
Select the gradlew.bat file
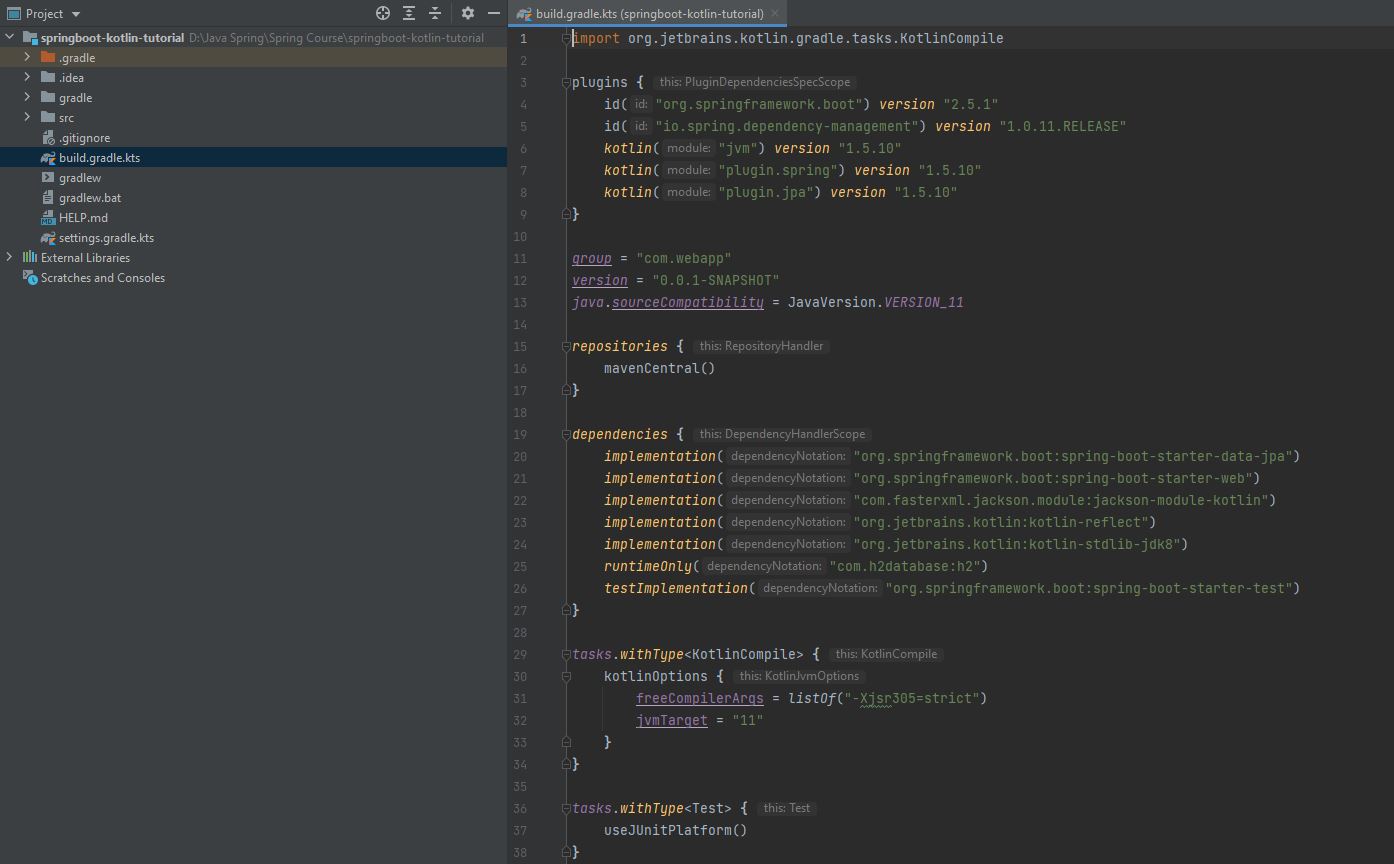[x=90, y=198]
